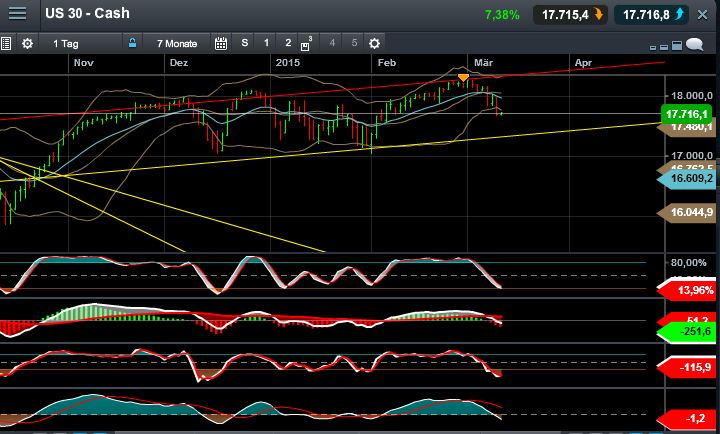Click the red -1,2 indicator value label

(x=687, y=418)
